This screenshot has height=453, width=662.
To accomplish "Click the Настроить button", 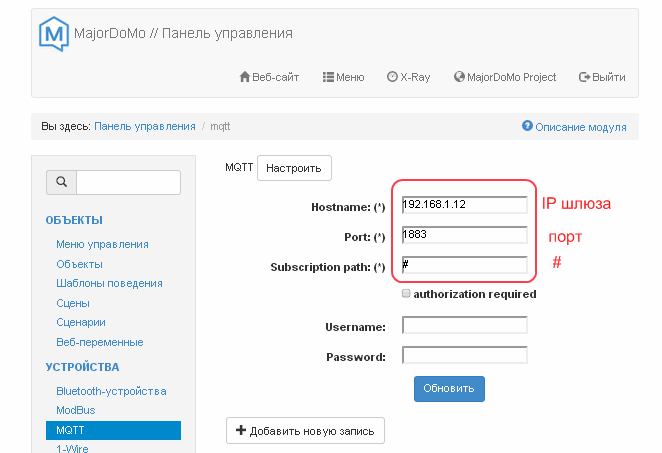I will pos(294,168).
